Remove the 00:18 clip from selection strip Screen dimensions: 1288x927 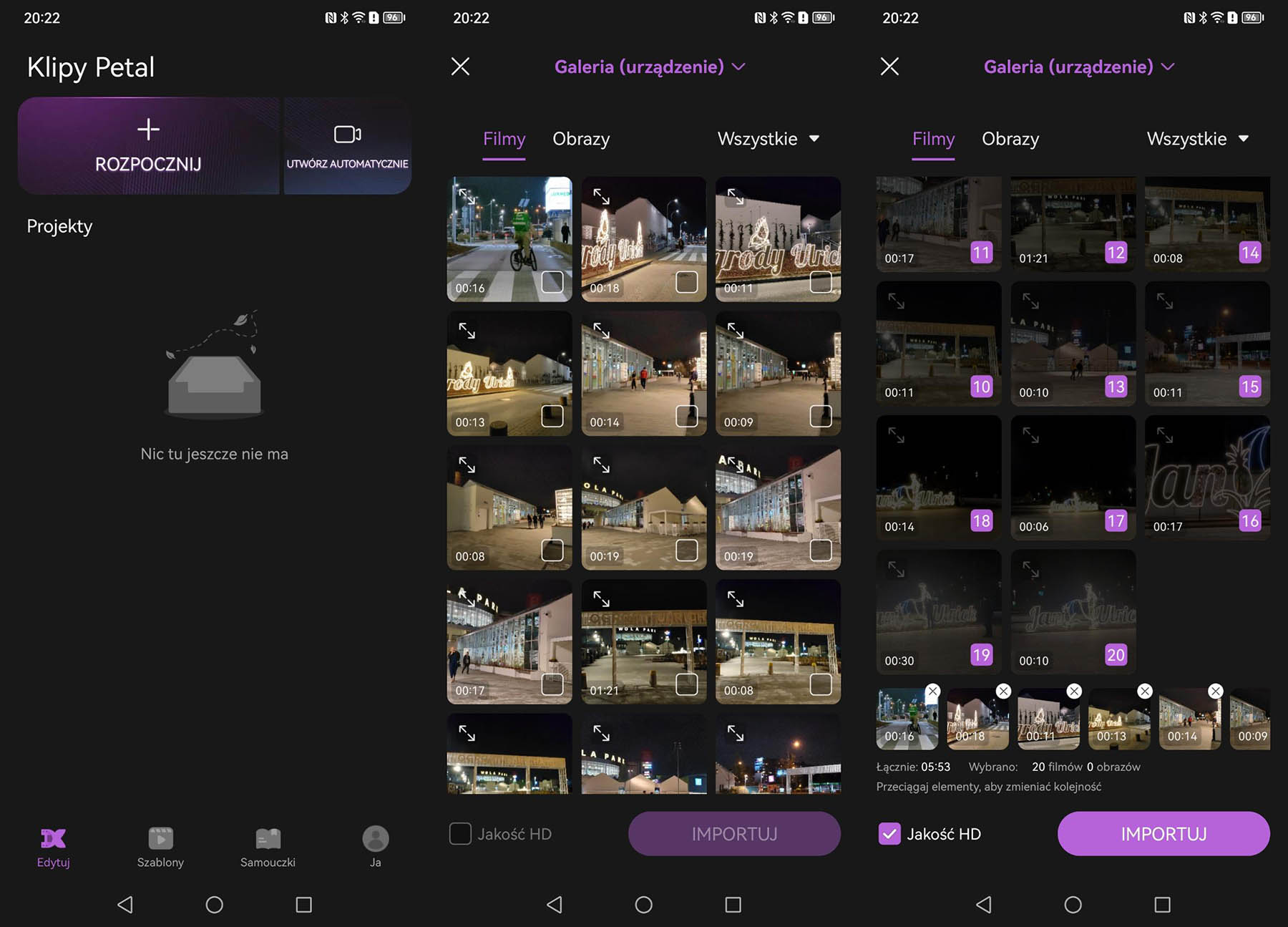[1003, 691]
